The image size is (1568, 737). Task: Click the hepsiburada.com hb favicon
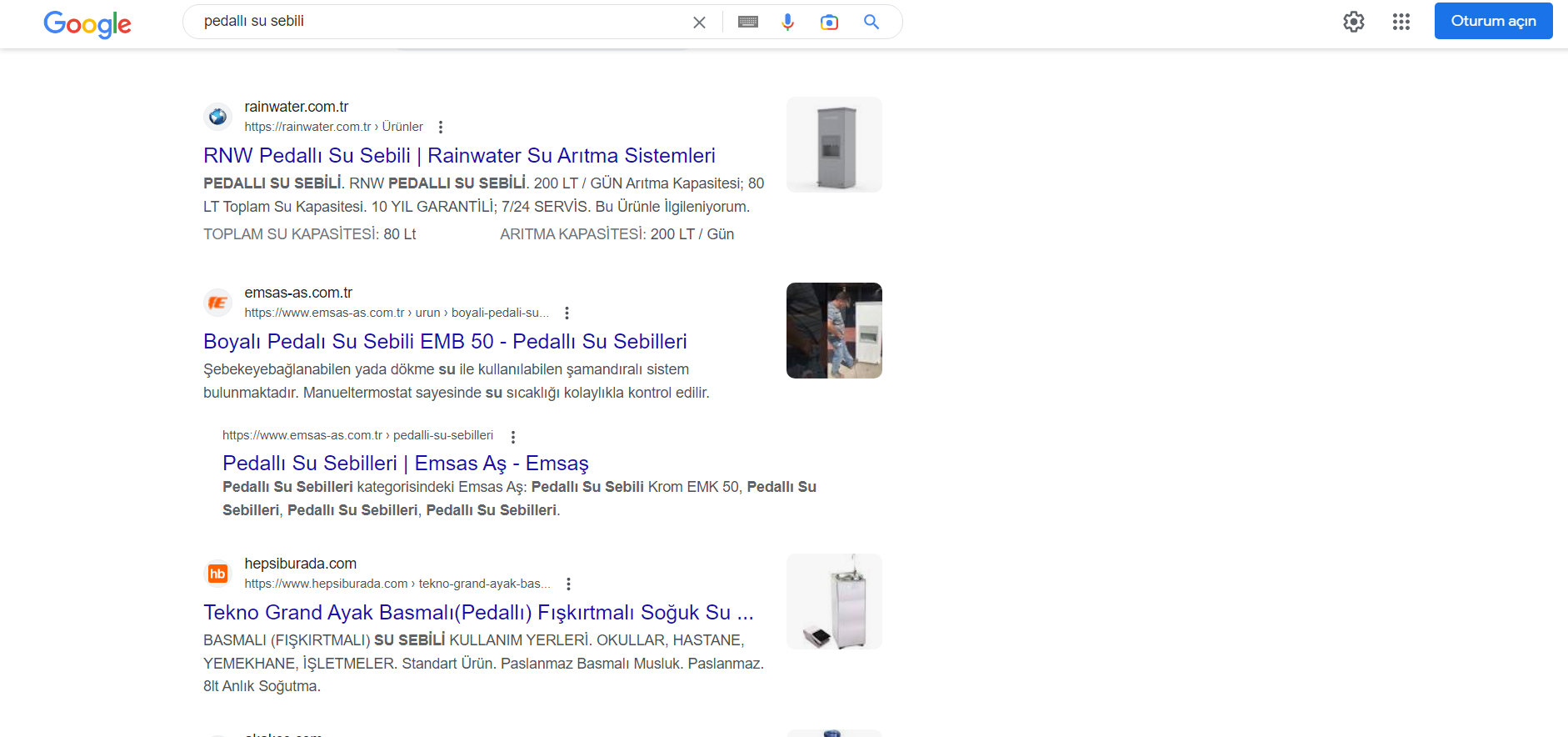[217, 574]
